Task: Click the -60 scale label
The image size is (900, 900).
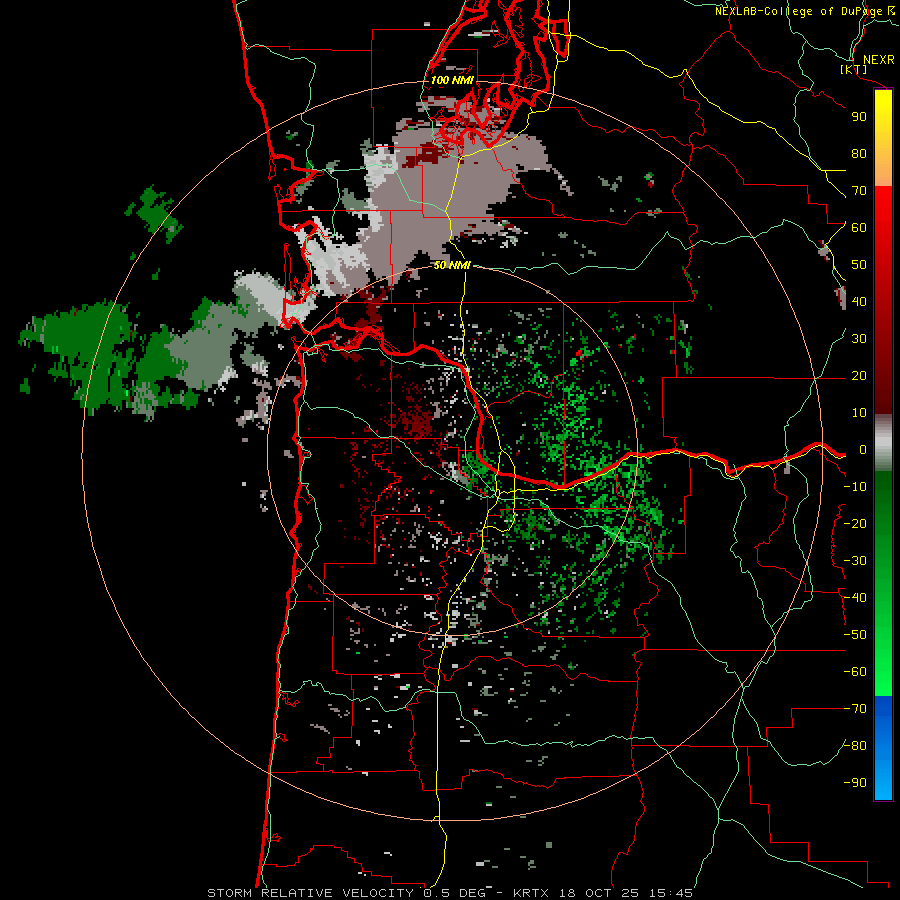Action: click(855, 672)
